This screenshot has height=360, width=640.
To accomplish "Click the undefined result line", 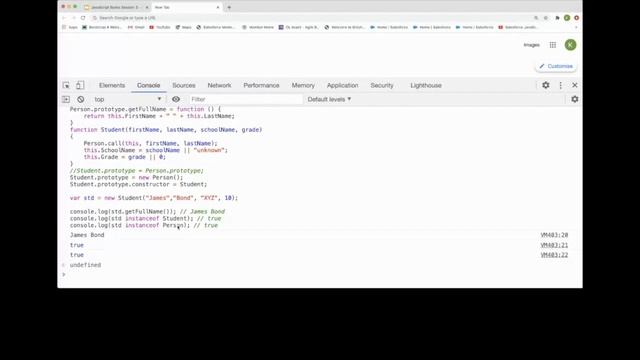I will [x=85, y=265].
